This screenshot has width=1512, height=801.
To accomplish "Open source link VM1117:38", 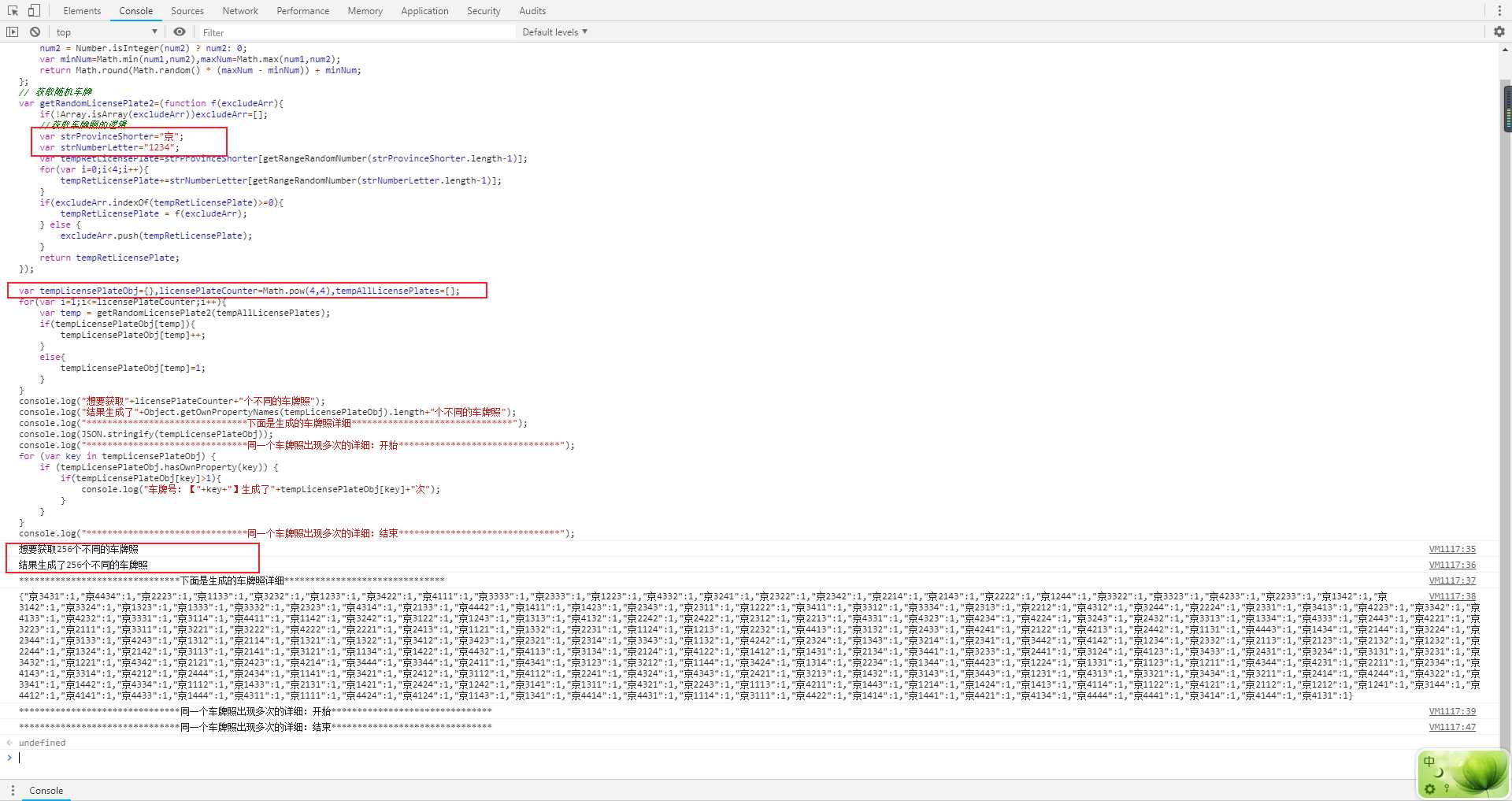I will [1452, 596].
